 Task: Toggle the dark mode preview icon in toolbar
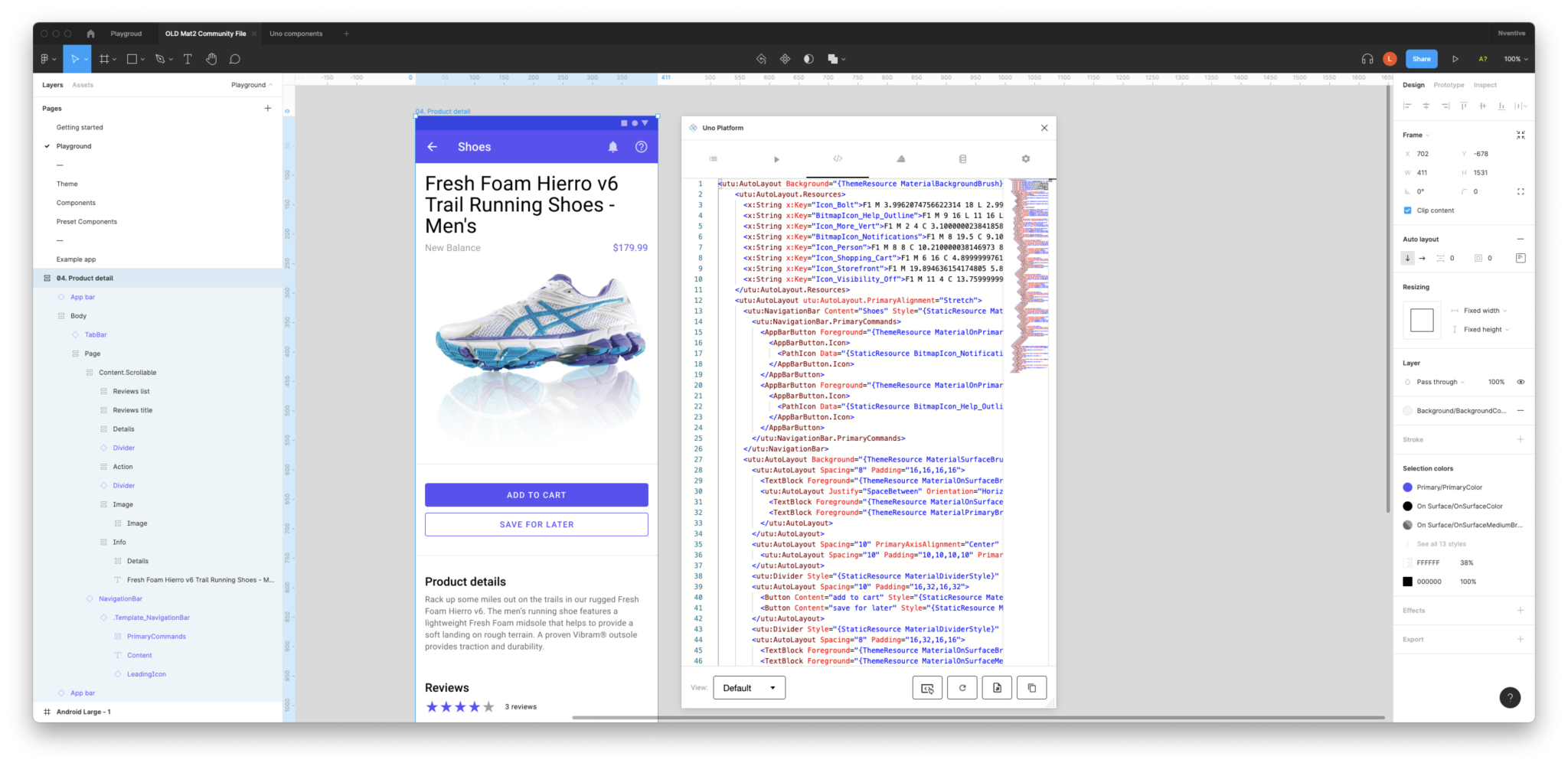point(808,59)
